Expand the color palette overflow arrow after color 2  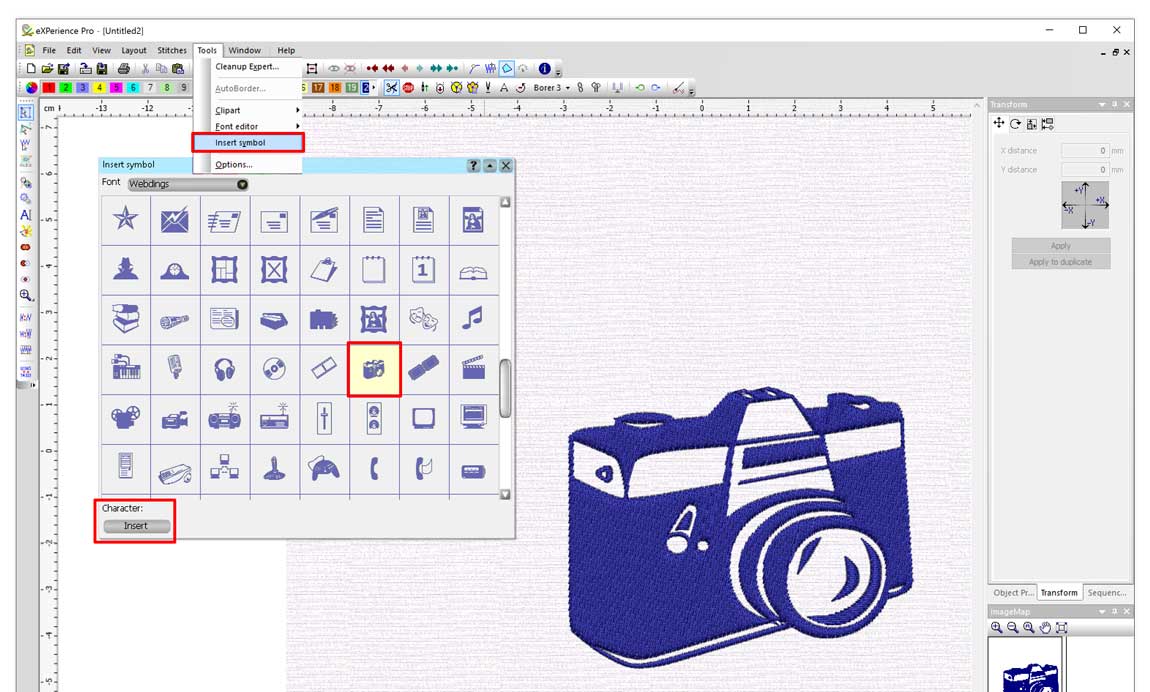[x=374, y=87]
